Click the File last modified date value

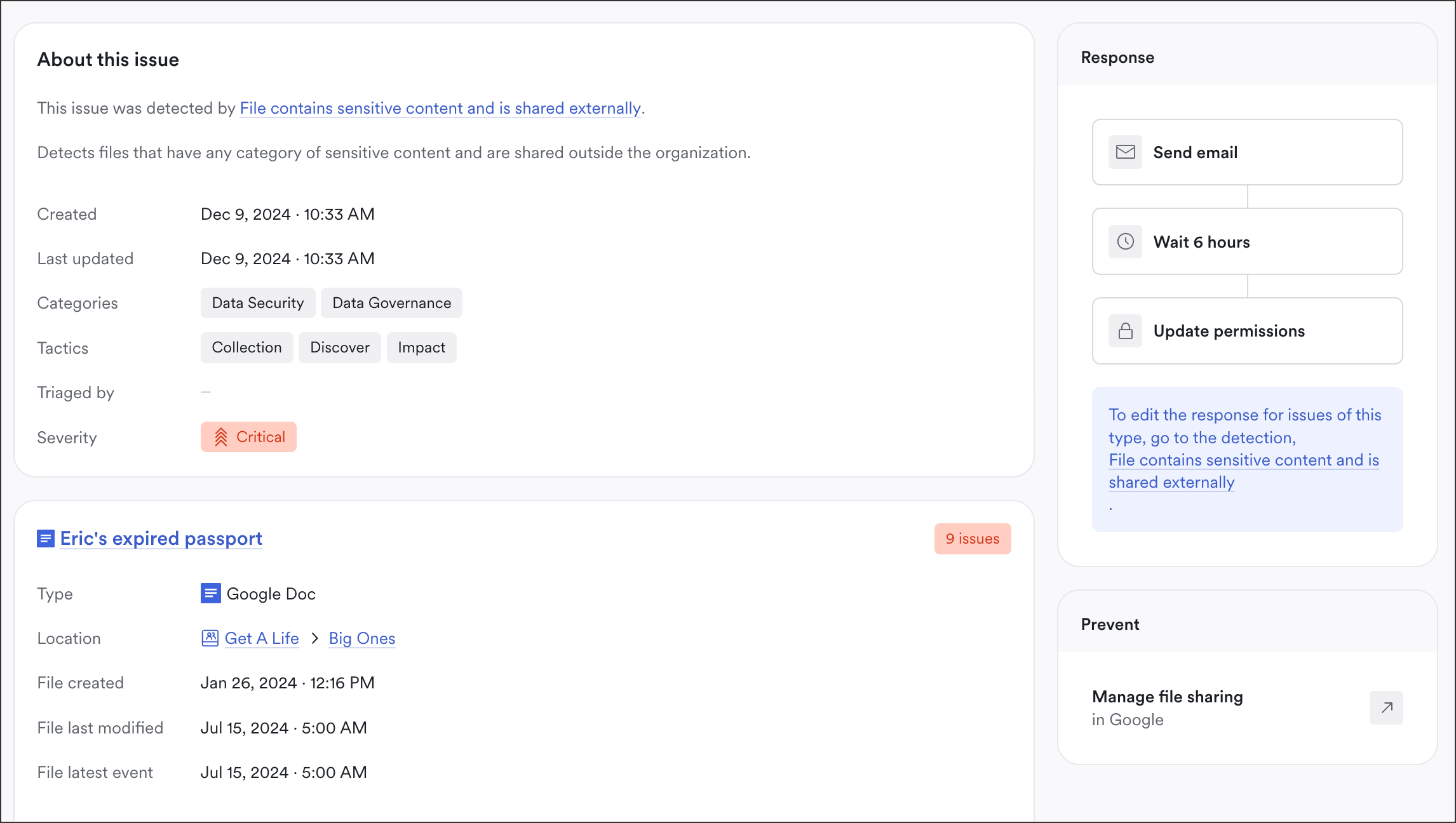pyautogui.click(x=284, y=728)
